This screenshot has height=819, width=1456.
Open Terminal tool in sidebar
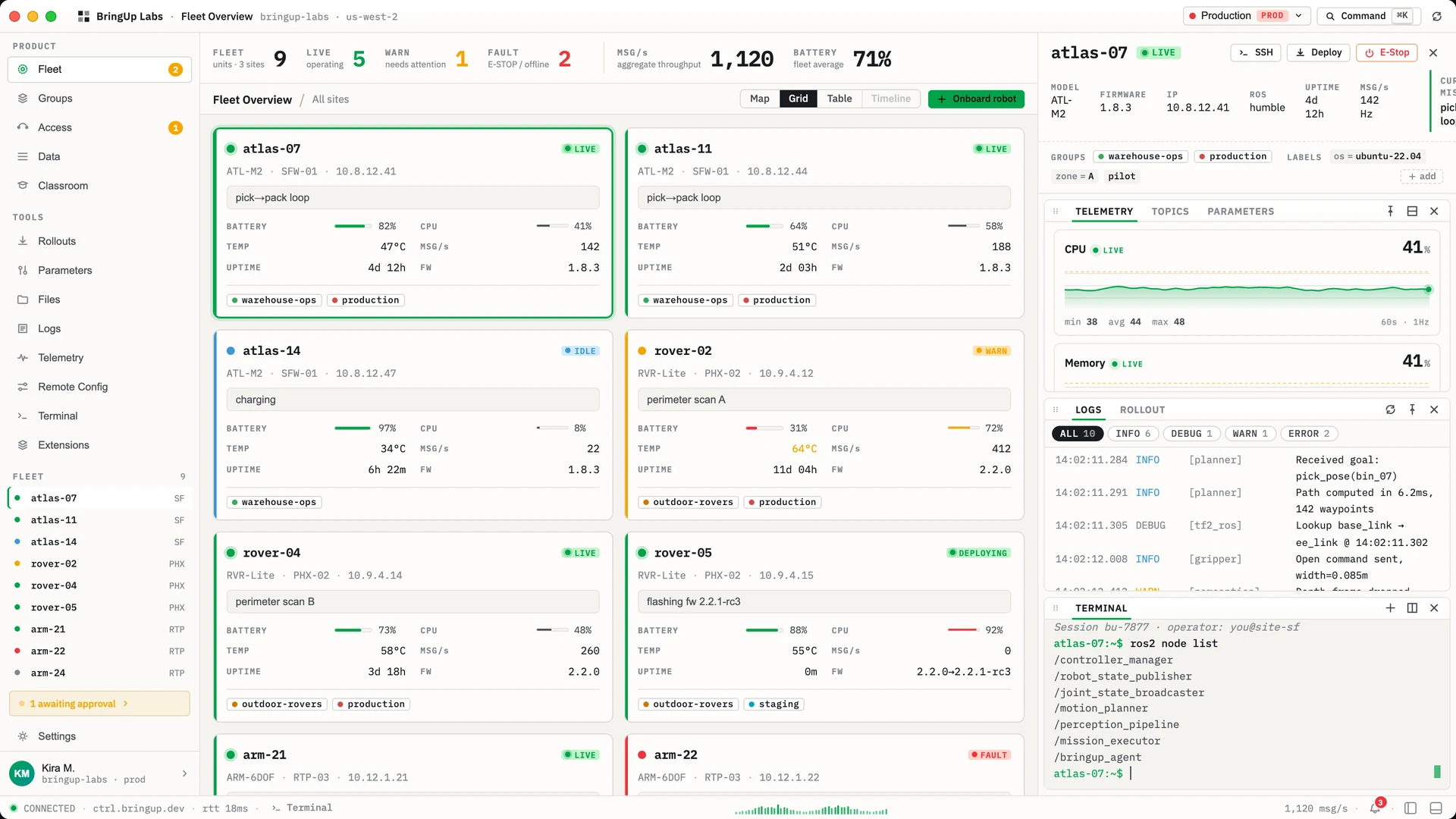click(x=99, y=416)
